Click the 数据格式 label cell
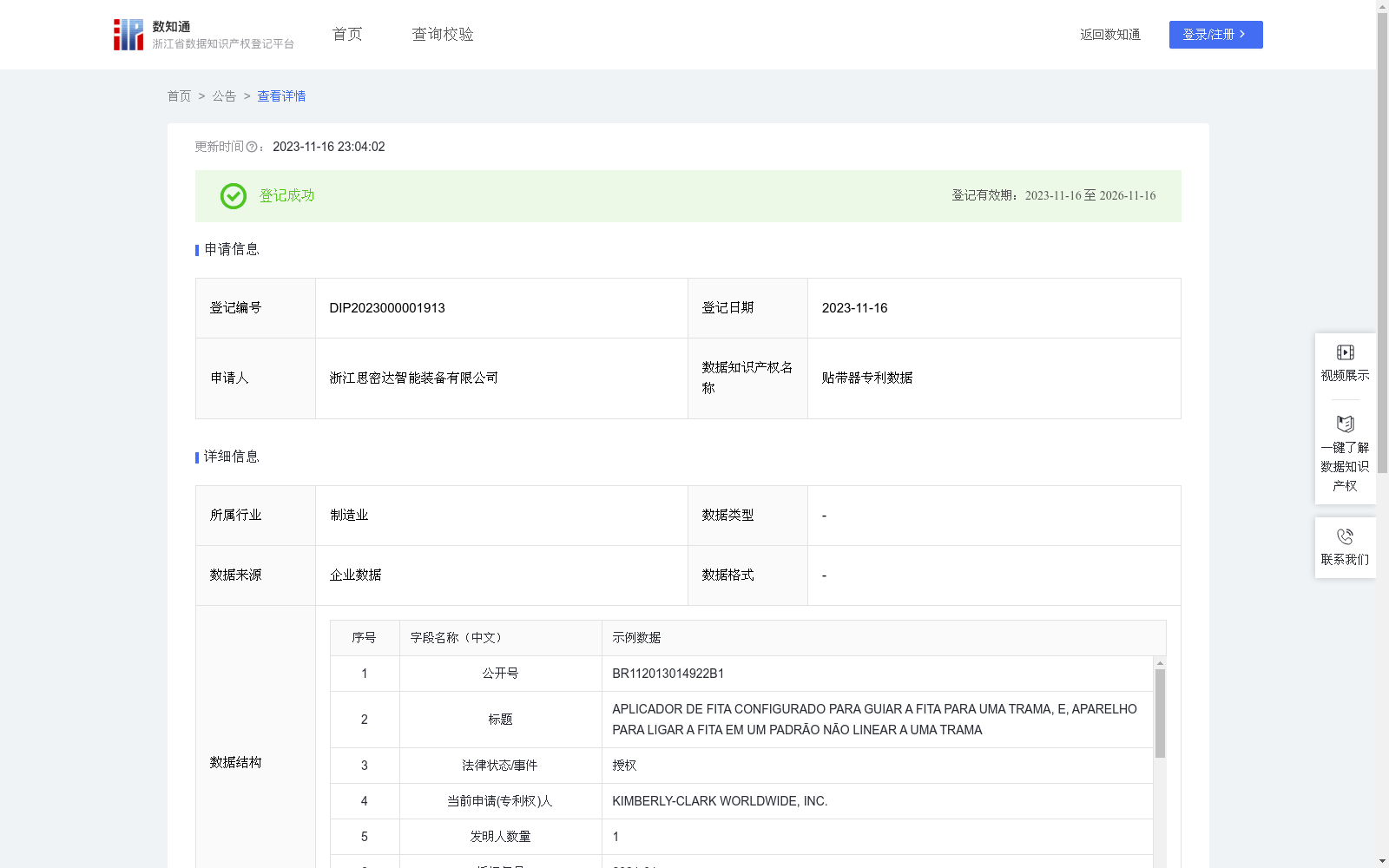 coord(747,575)
